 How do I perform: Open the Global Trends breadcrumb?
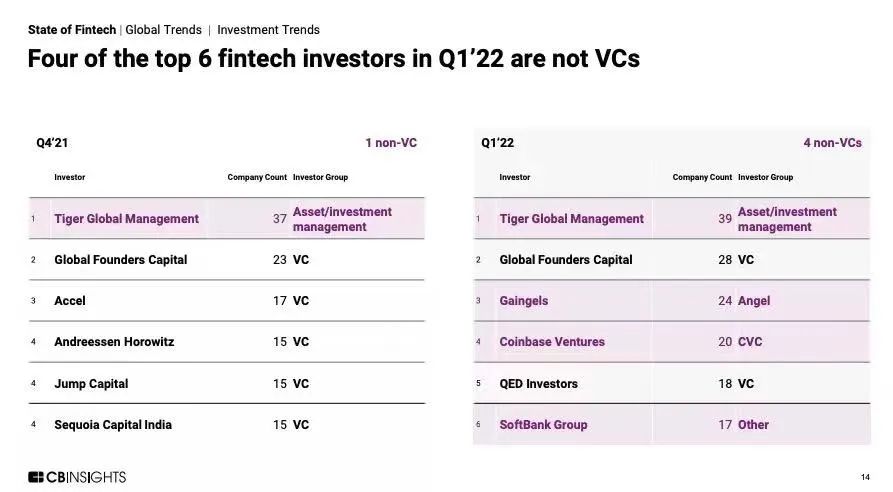coord(163,30)
